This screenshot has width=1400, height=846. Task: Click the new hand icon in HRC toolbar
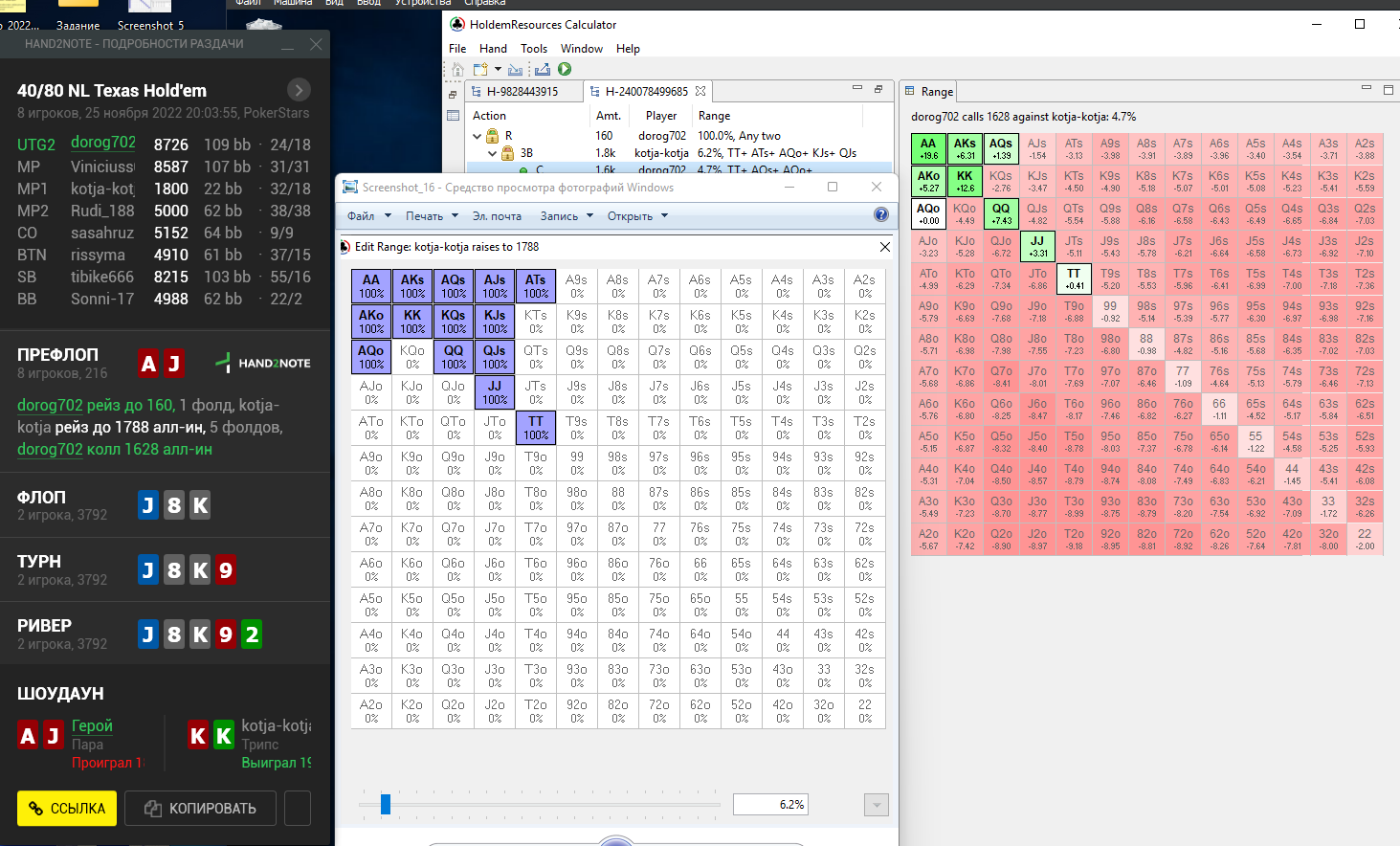pyautogui.click(x=480, y=69)
